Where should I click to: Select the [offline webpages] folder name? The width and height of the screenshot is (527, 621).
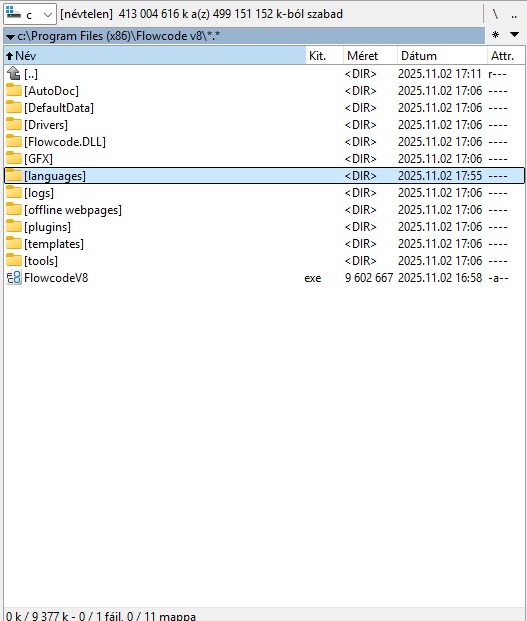point(73,210)
